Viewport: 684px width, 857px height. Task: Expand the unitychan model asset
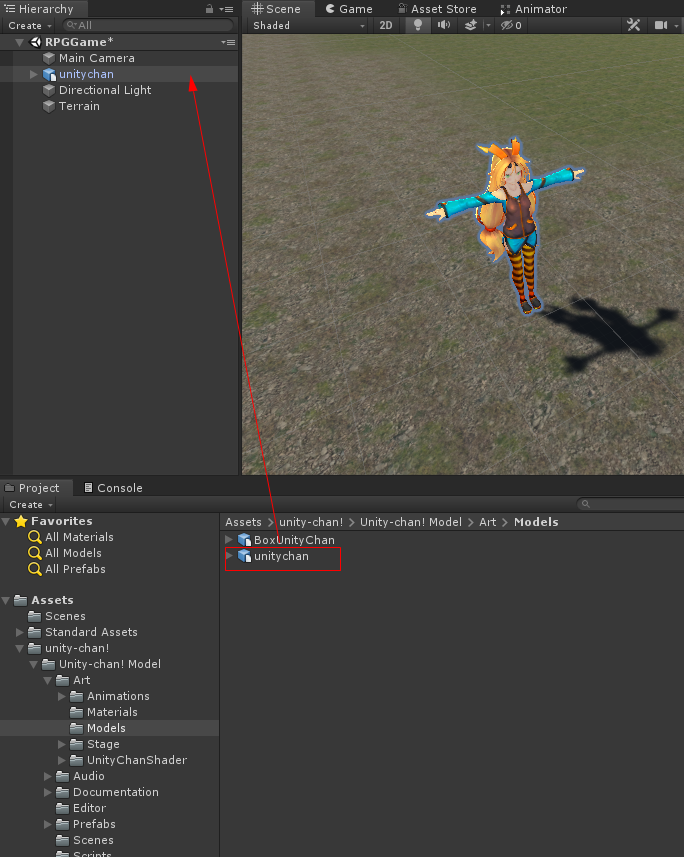(x=229, y=556)
